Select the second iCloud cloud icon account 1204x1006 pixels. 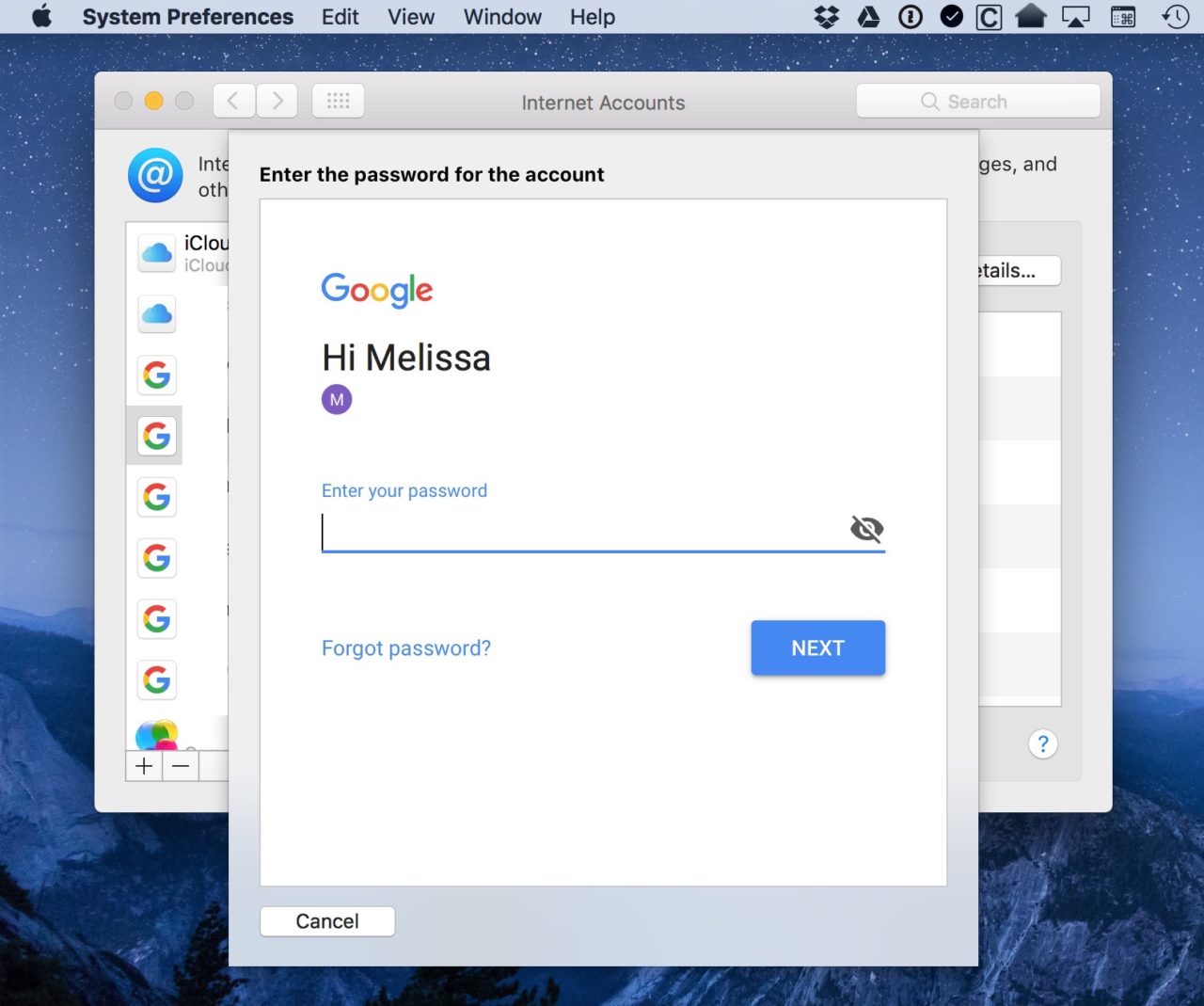pyautogui.click(x=157, y=314)
